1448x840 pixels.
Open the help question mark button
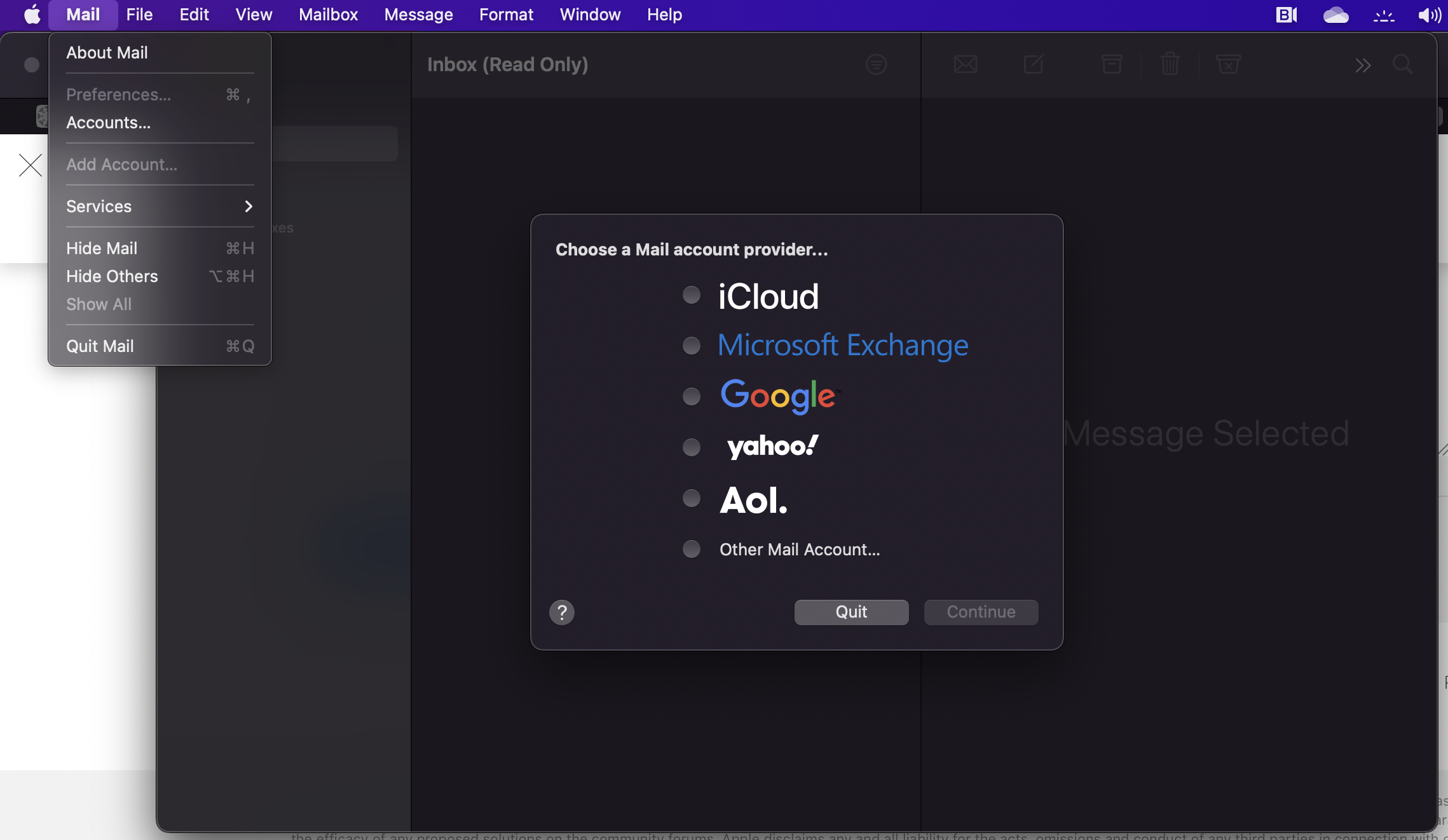pos(562,613)
